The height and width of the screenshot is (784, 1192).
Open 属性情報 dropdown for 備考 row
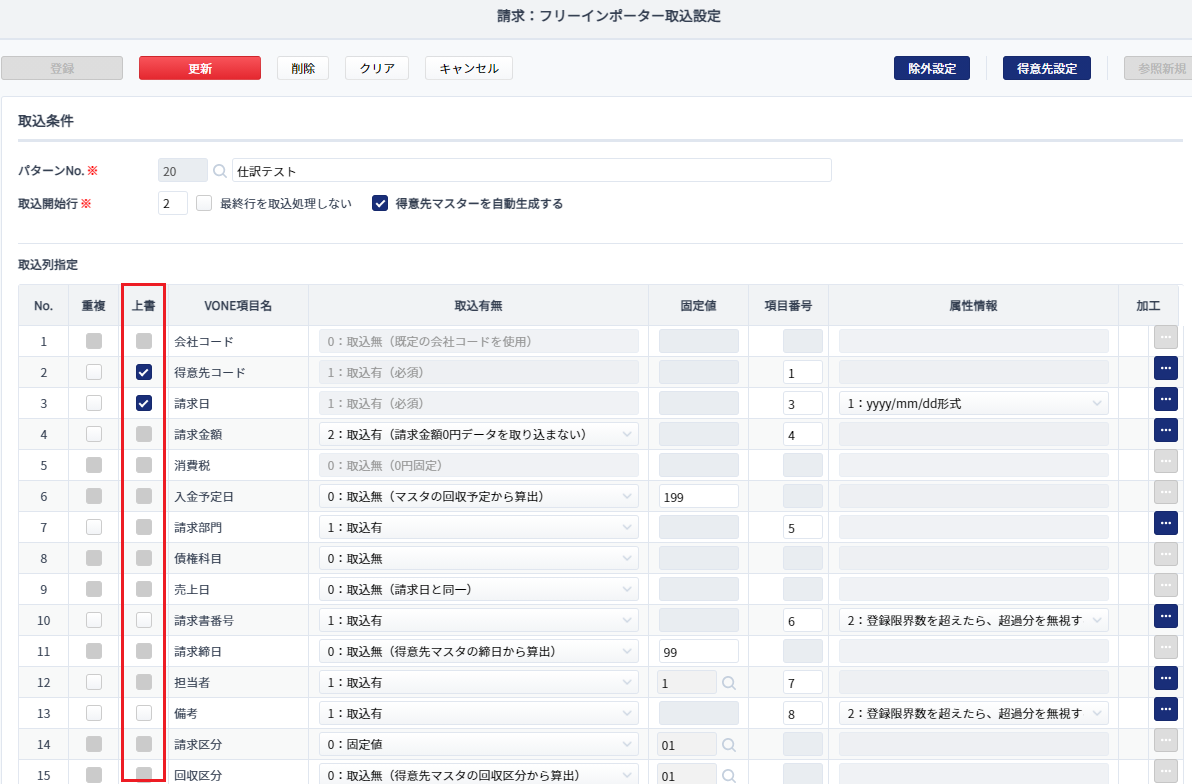click(x=973, y=713)
